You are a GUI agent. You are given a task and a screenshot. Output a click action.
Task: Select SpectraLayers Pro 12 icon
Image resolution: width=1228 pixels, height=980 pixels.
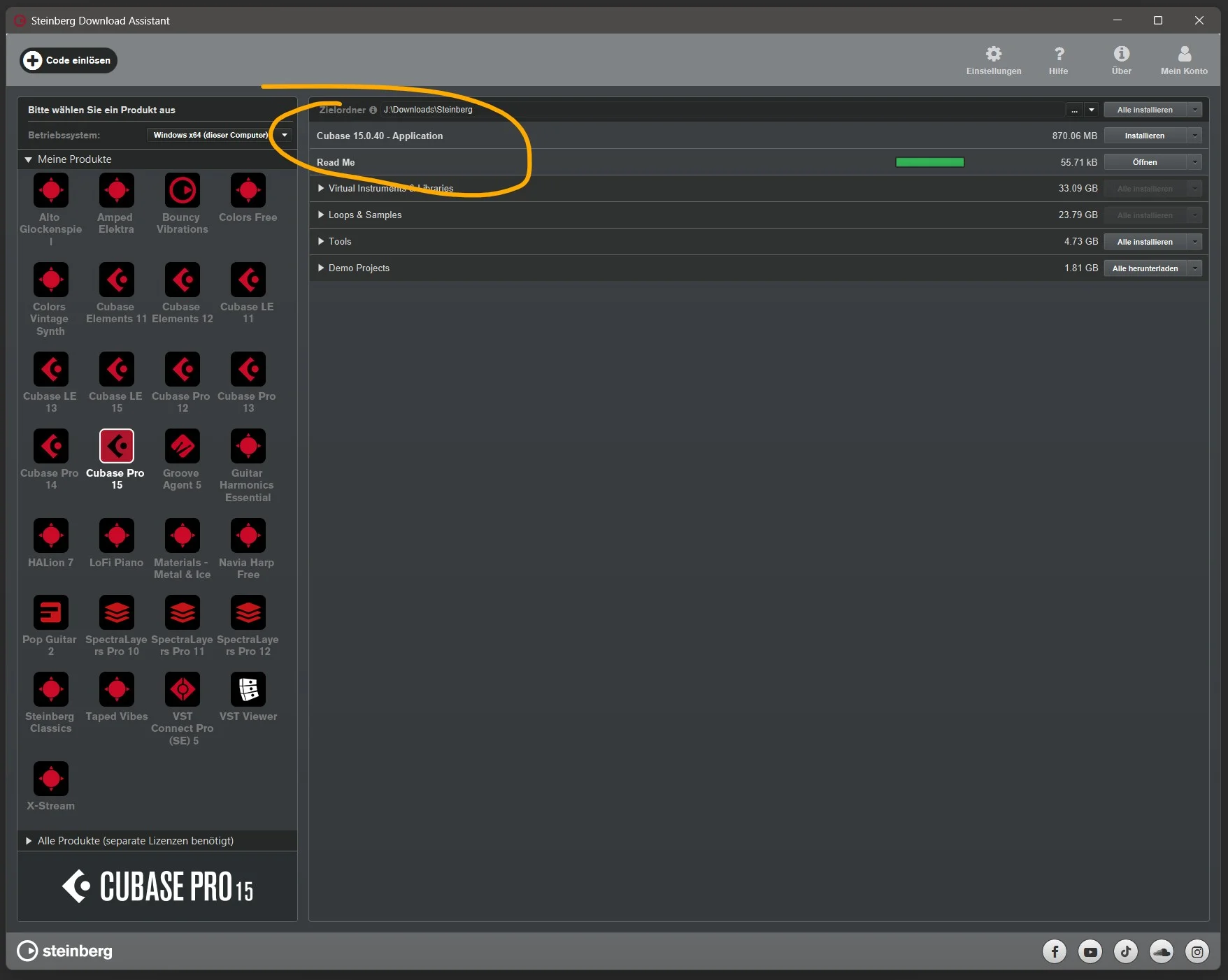coord(248,612)
